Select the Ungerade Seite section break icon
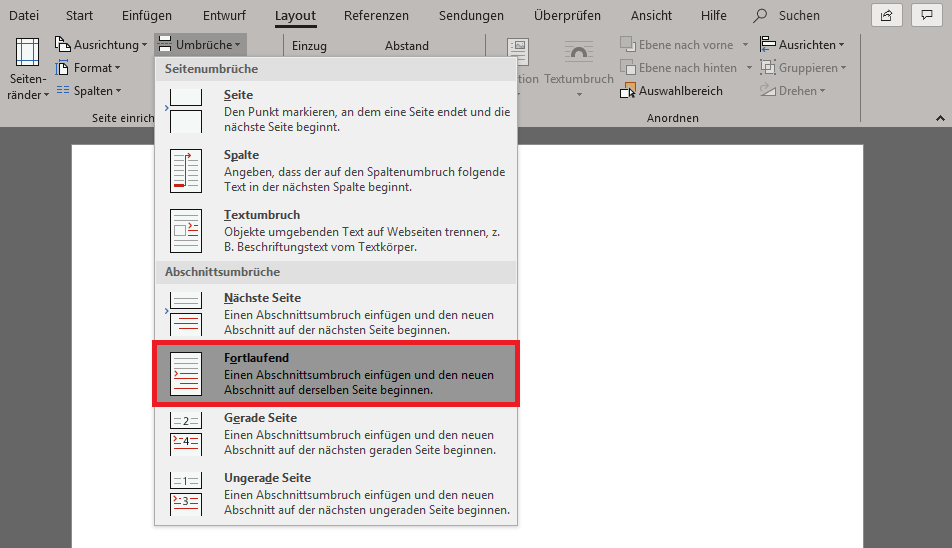The width and height of the screenshot is (952, 548). click(185, 493)
